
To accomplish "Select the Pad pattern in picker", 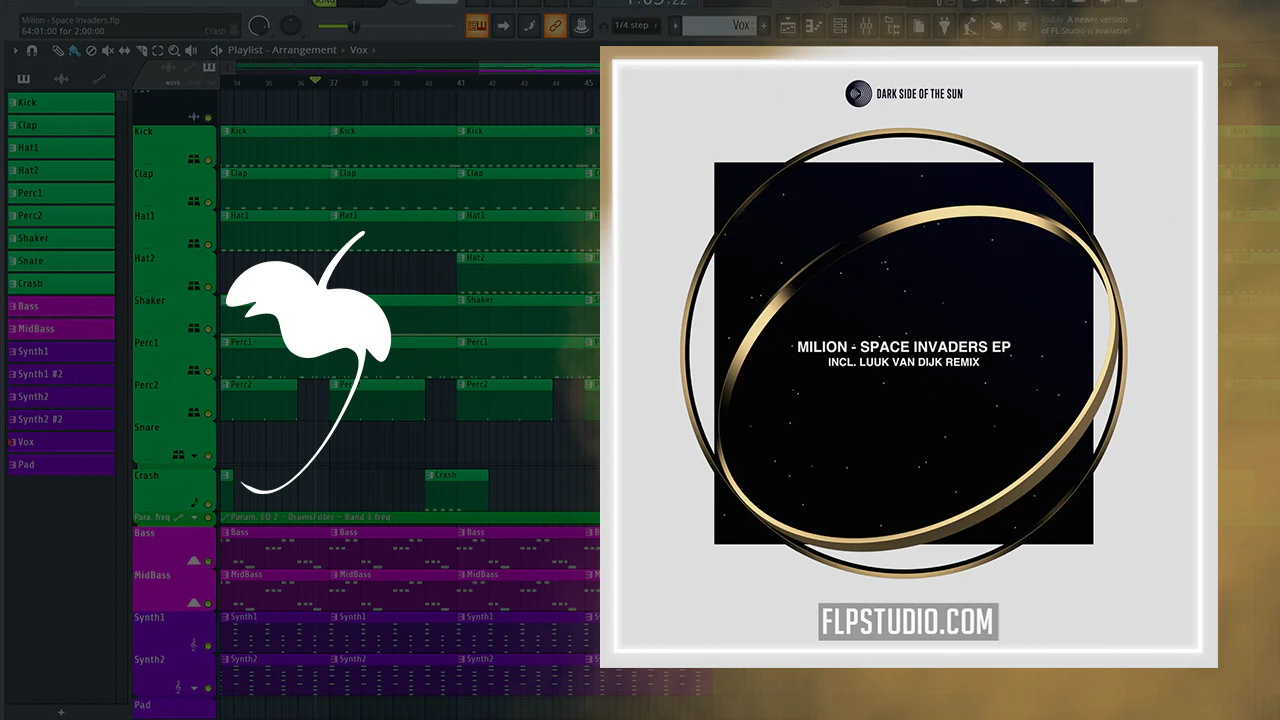I will [x=61, y=465].
